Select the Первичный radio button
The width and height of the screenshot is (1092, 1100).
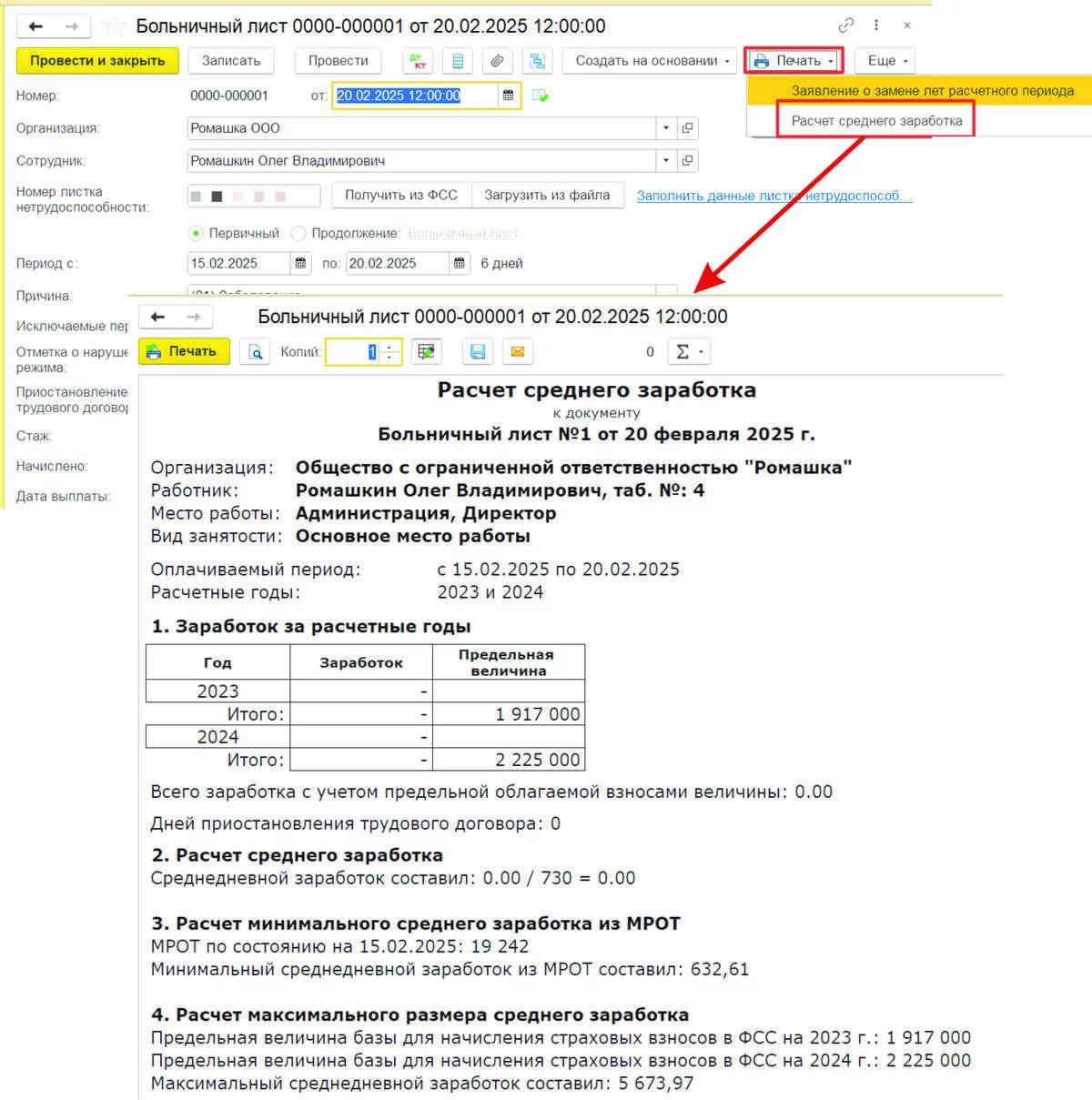[197, 233]
